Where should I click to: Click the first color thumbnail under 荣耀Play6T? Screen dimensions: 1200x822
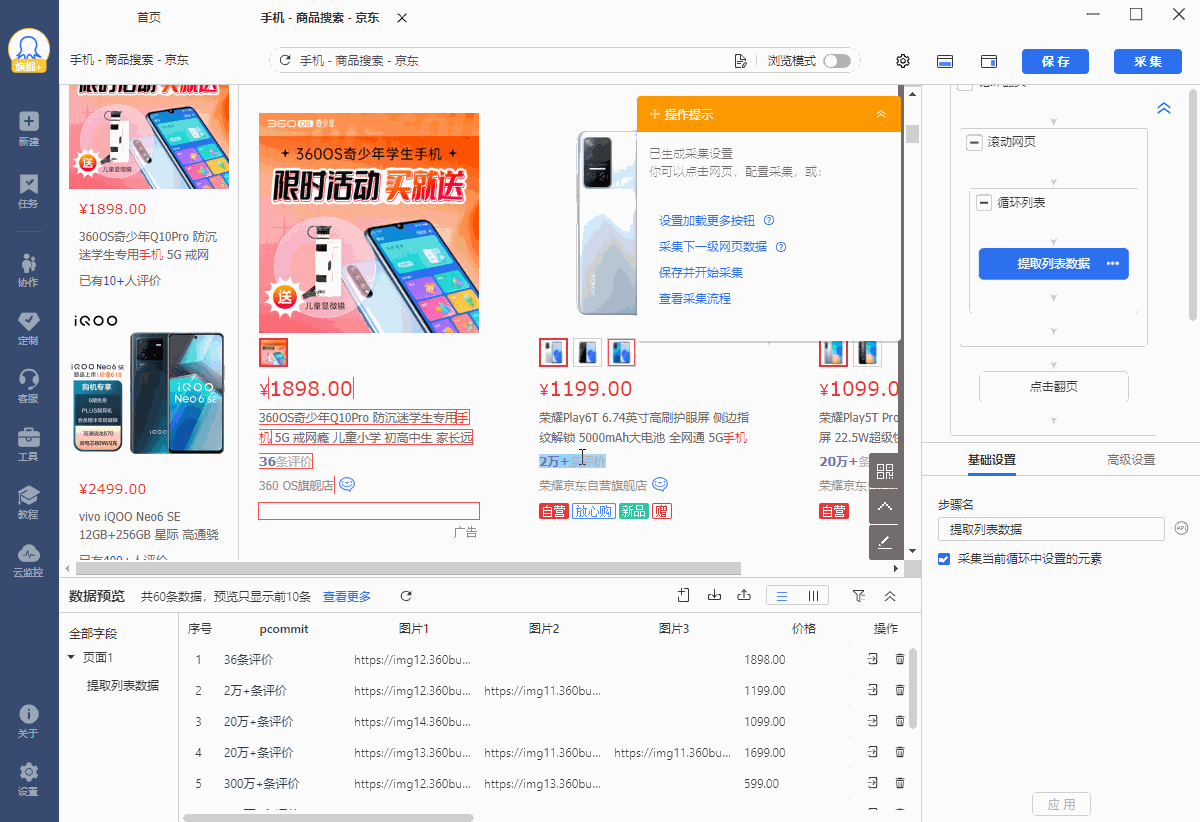(553, 352)
